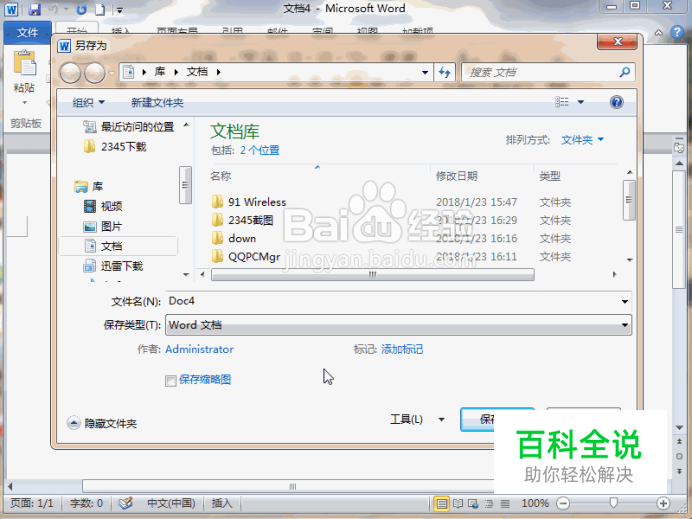Select the 迅雷下载 library
The width and height of the screenshot is (692, 519).
113,266
